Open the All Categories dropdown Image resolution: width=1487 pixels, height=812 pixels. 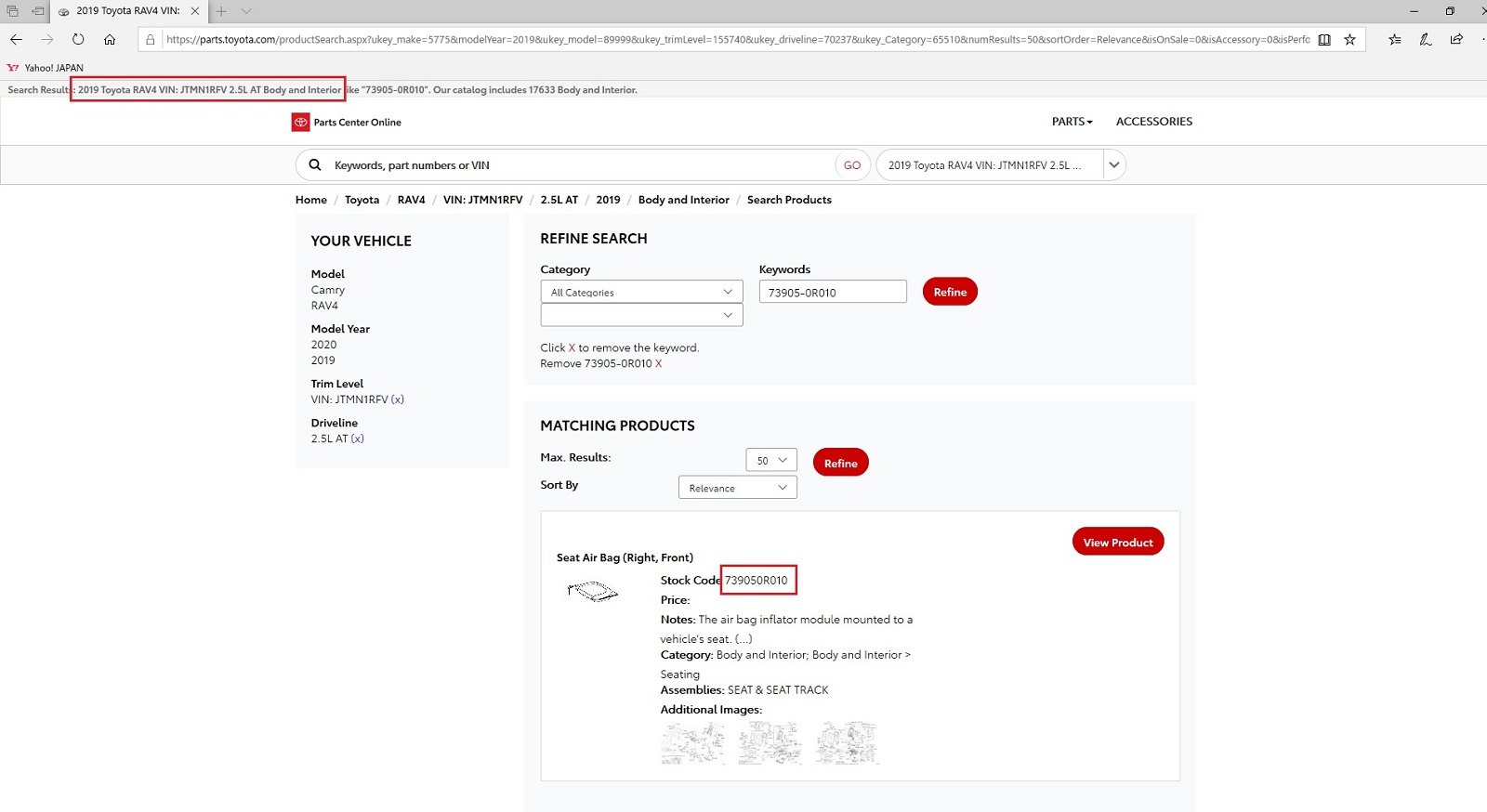(x=641, y=292)
